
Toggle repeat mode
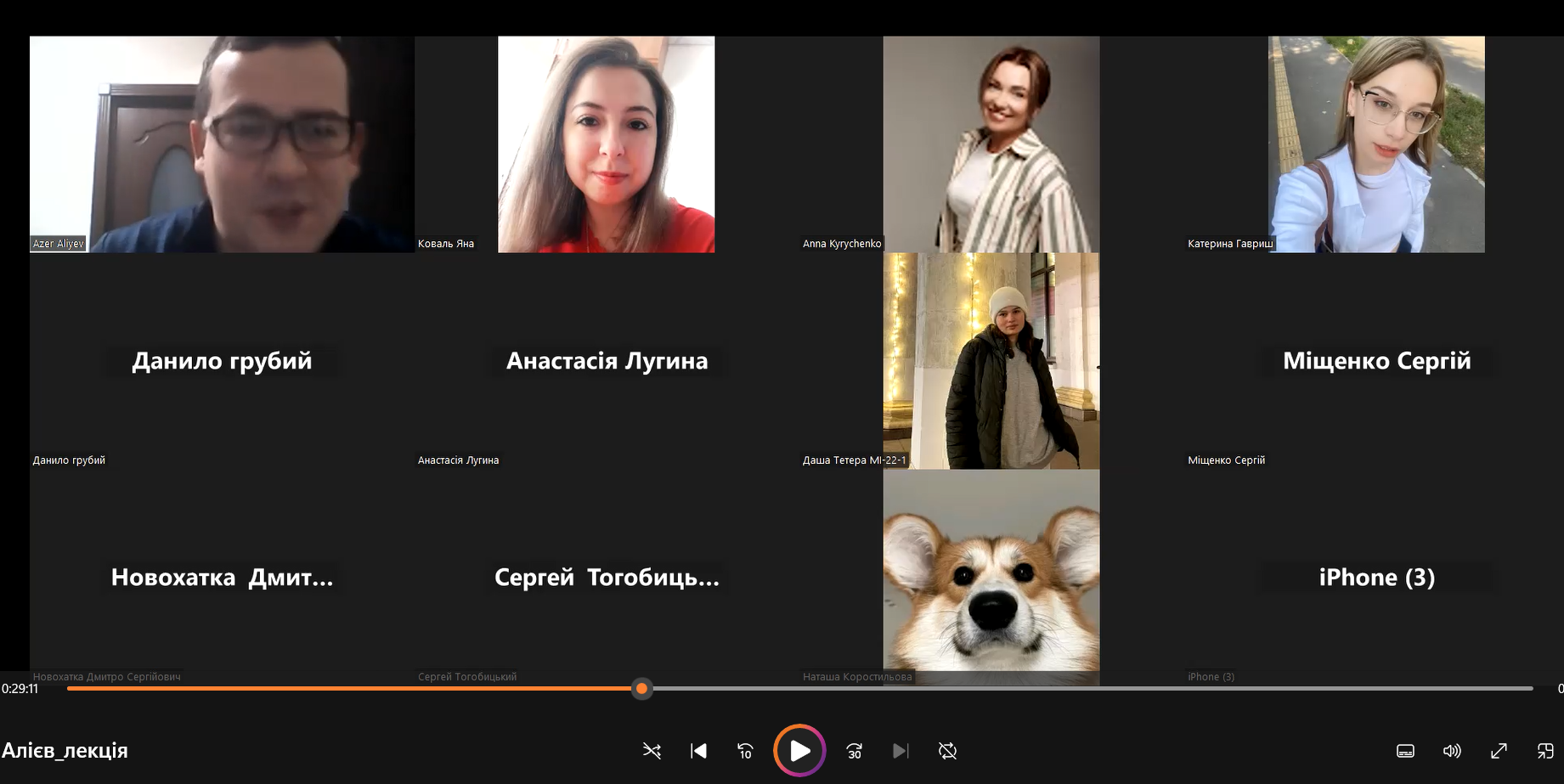(x=947, y=751)
